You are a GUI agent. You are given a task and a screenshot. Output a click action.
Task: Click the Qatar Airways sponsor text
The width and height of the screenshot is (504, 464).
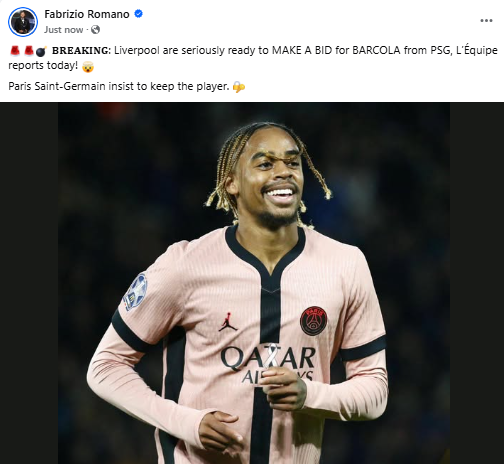[x=268, y=364]
